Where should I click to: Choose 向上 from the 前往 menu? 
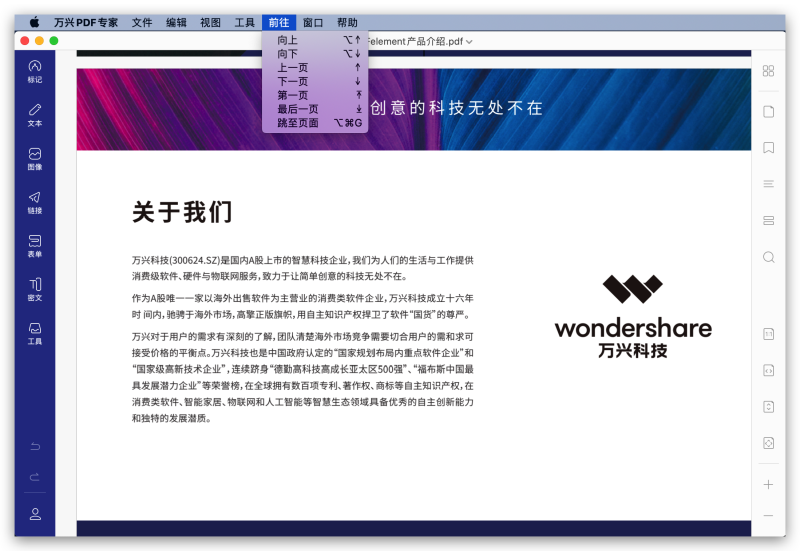coord(315,40)
